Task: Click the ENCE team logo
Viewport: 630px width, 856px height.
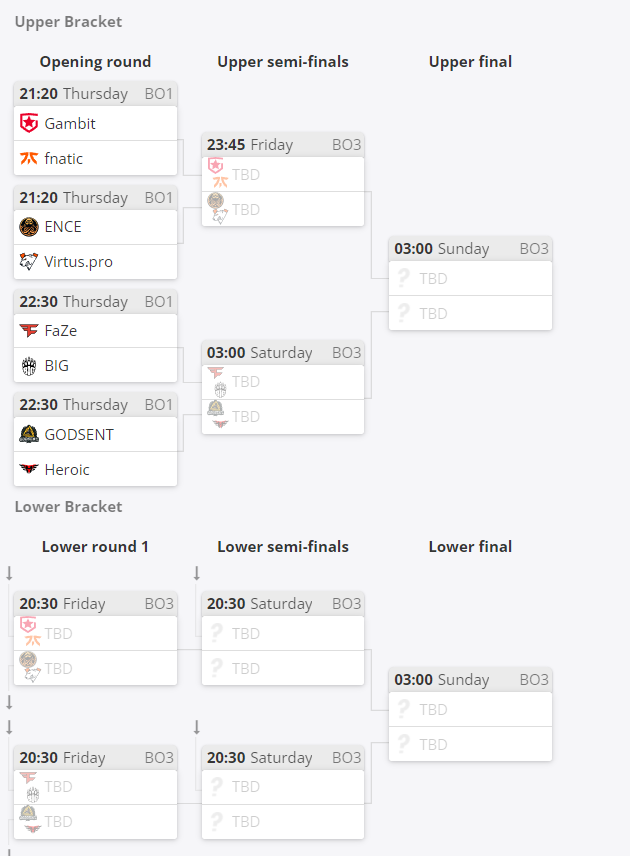Action: 29,227
